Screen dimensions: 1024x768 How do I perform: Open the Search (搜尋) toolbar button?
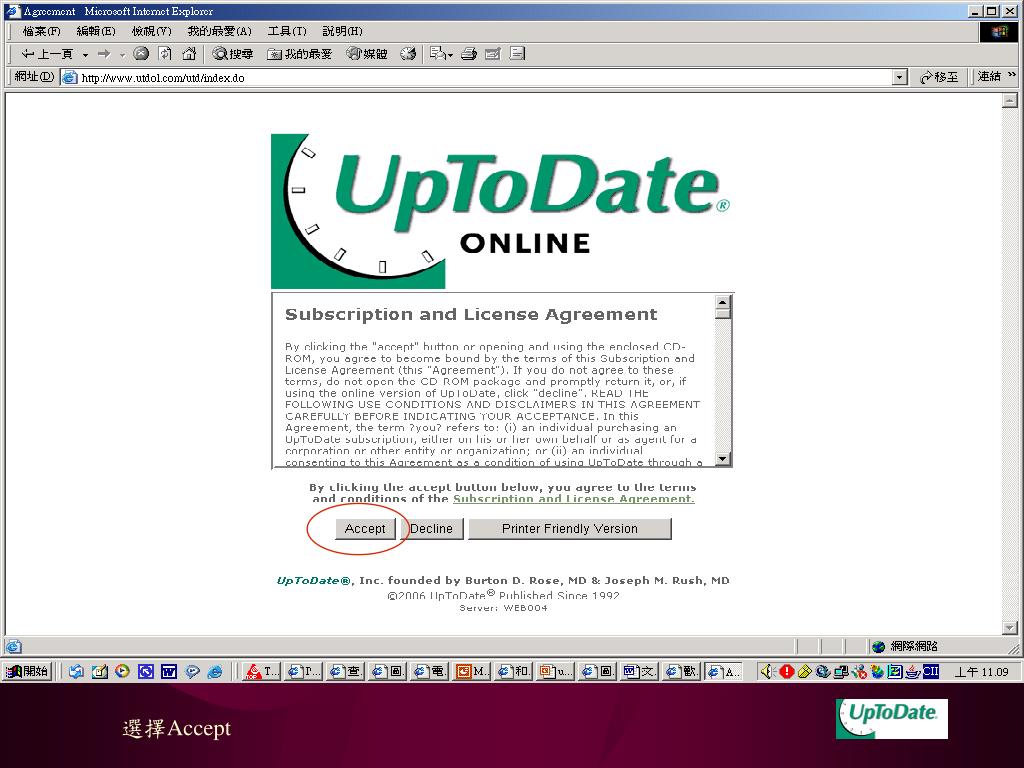click(x=233, y=54)
